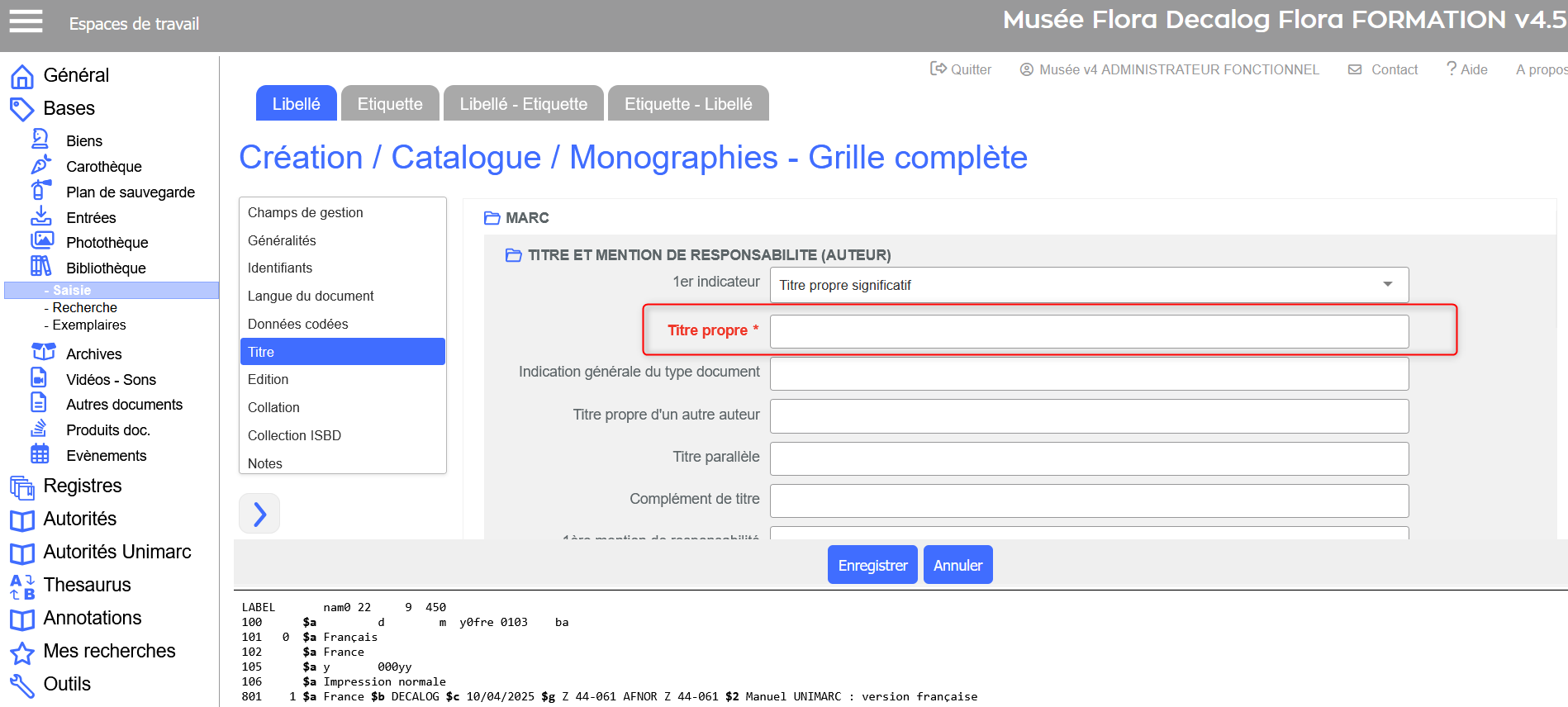
Task: Click the Outils wrench icon
Action: [22, 685]
